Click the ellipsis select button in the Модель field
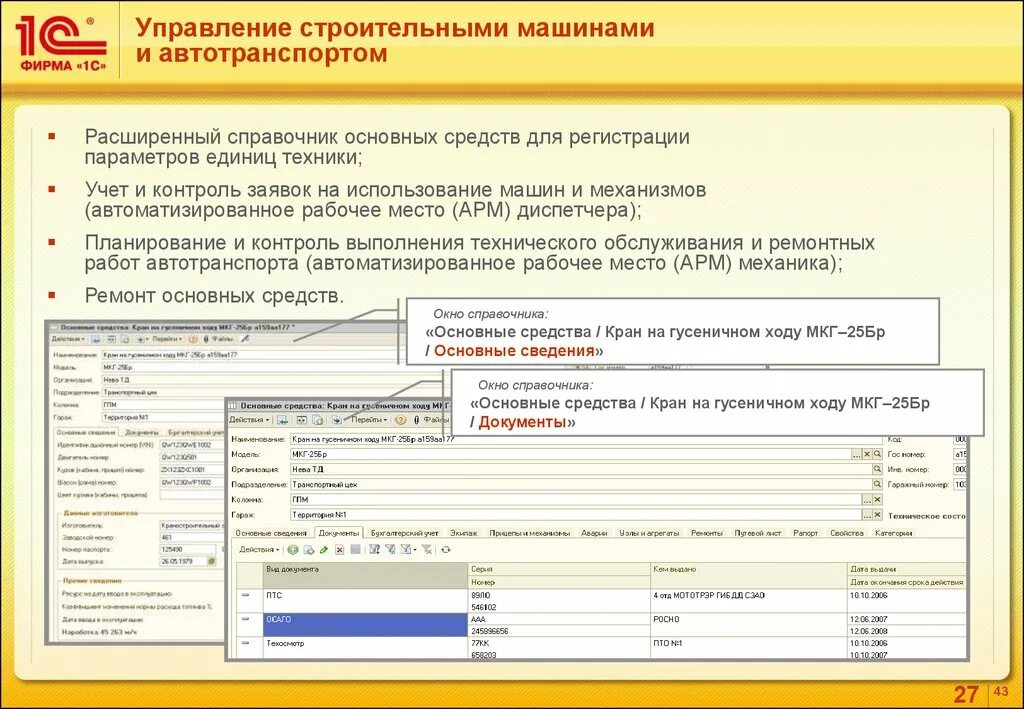 [x=857, y=454]
